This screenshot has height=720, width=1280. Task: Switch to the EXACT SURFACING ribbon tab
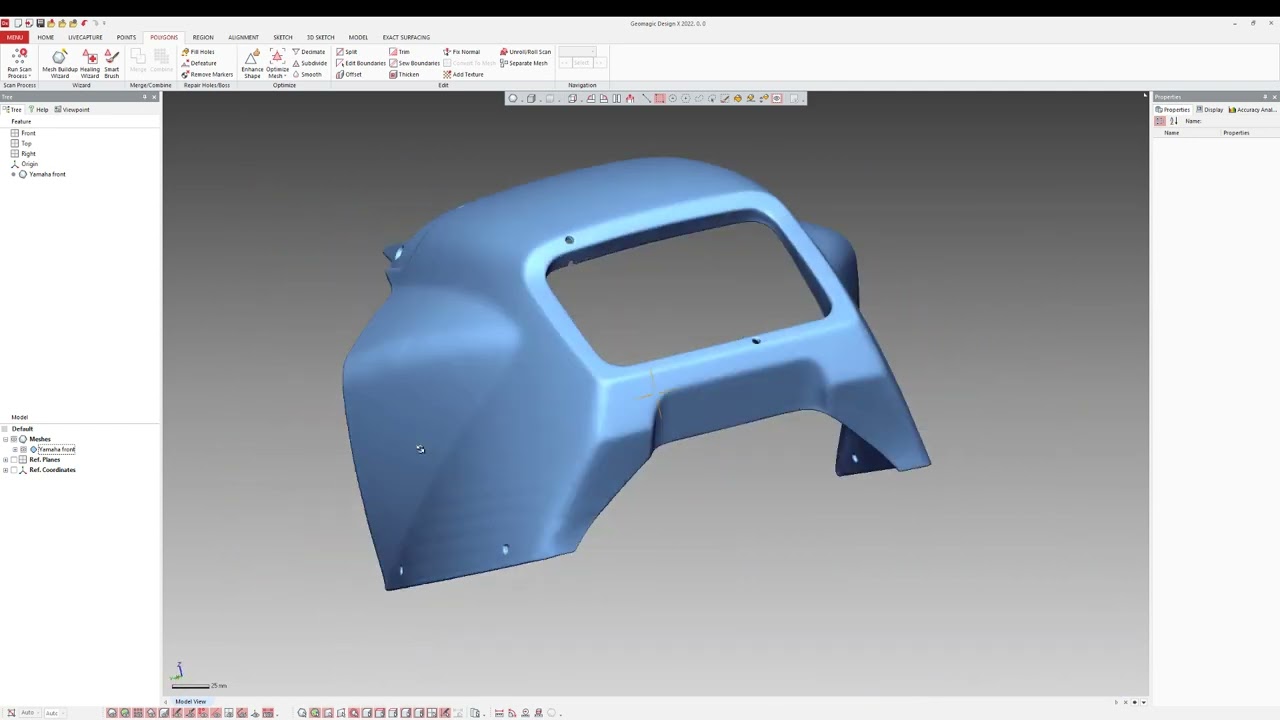(406, 37)
